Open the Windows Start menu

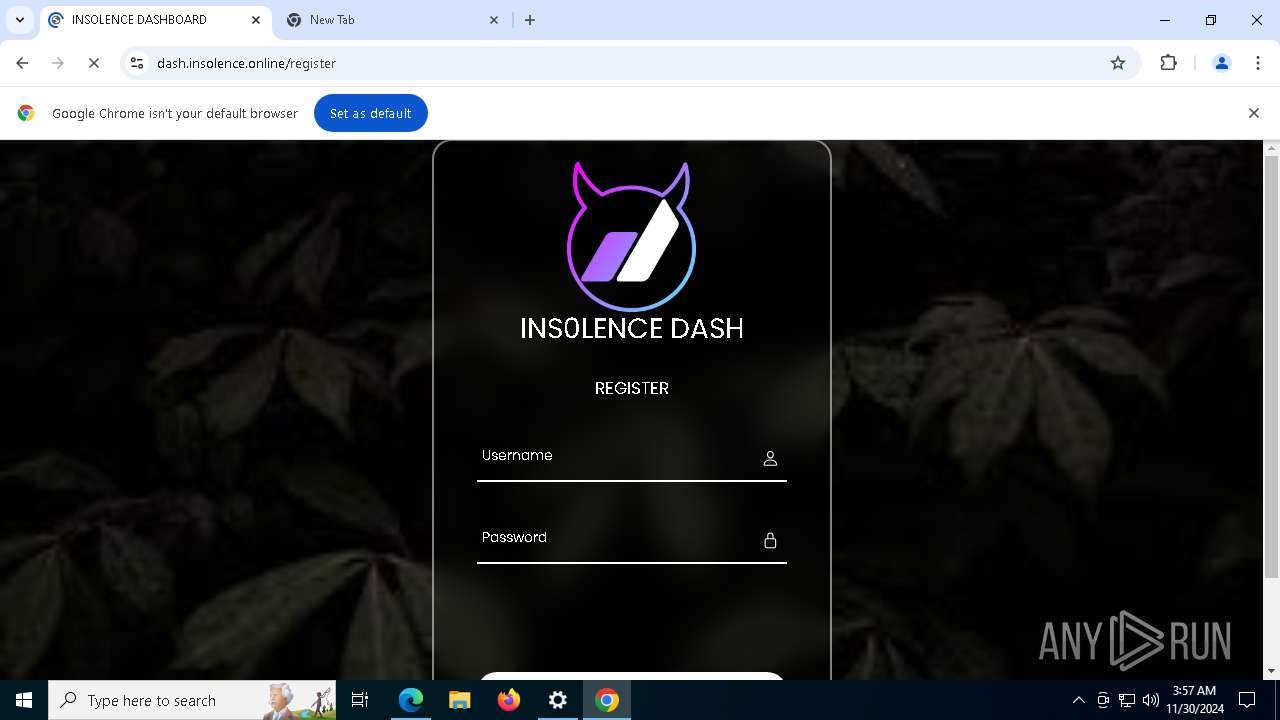tap(24, 700)
